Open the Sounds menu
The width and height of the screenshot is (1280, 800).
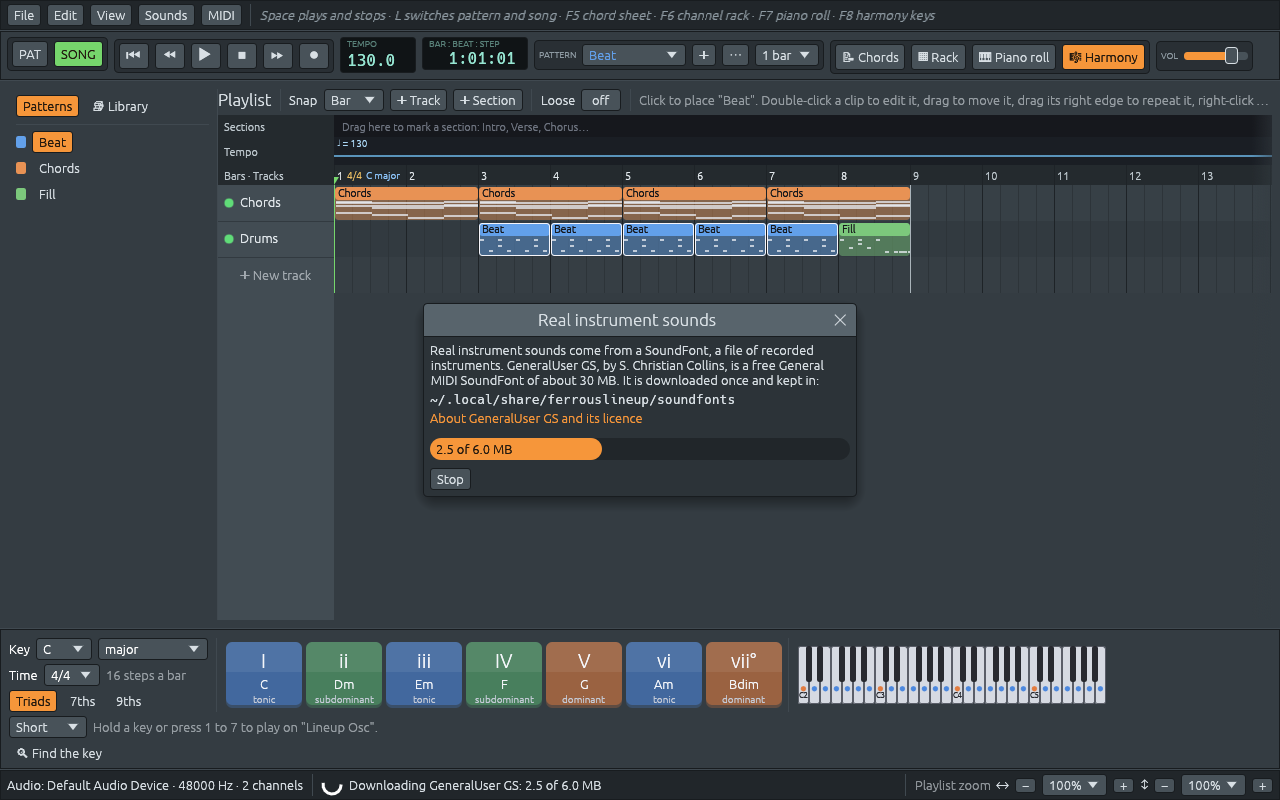(165, 15)
